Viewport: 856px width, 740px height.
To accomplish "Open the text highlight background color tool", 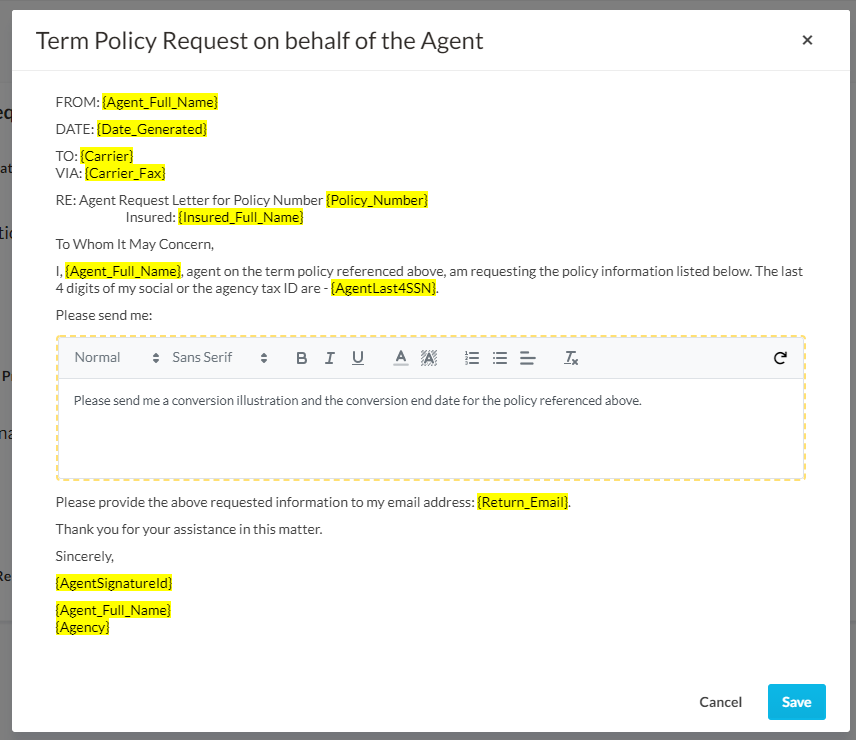I will point(428,357).
